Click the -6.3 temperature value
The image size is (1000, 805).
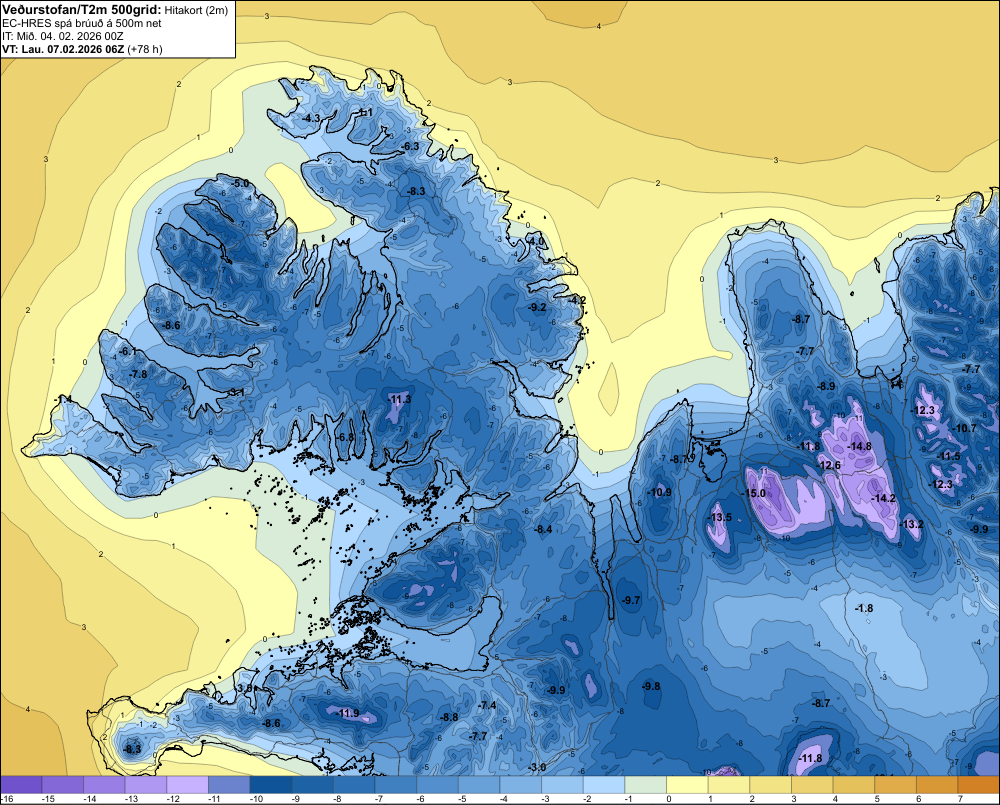point(410,146)
